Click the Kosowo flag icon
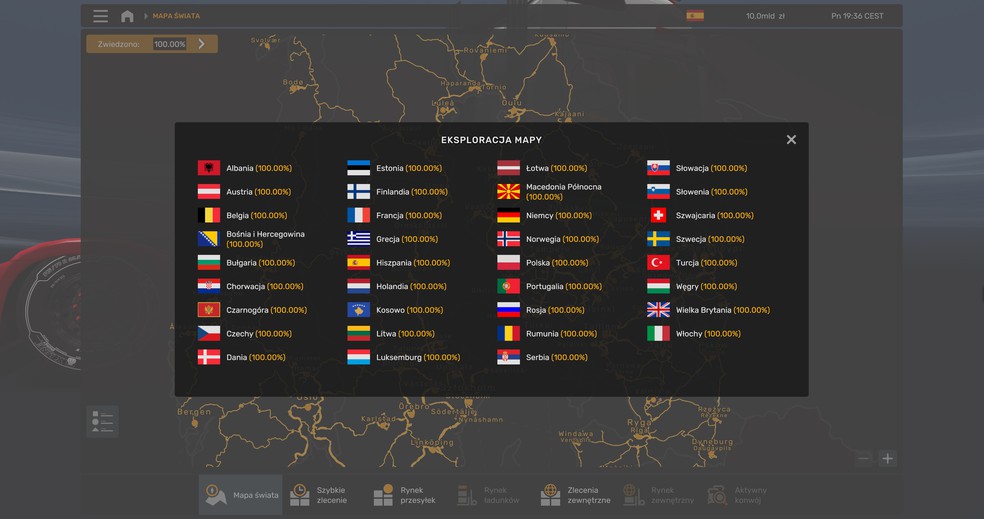Screen dimensions: 984x519 tap(359, 310)
